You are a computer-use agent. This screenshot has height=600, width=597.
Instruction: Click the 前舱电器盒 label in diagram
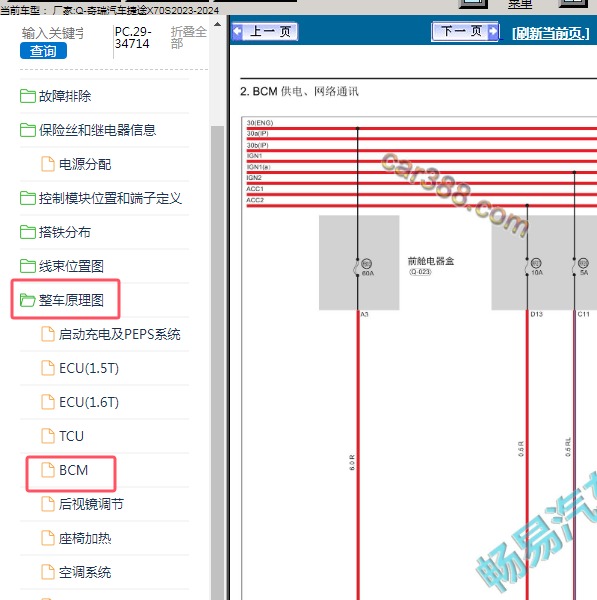click(x=431, y=261)
